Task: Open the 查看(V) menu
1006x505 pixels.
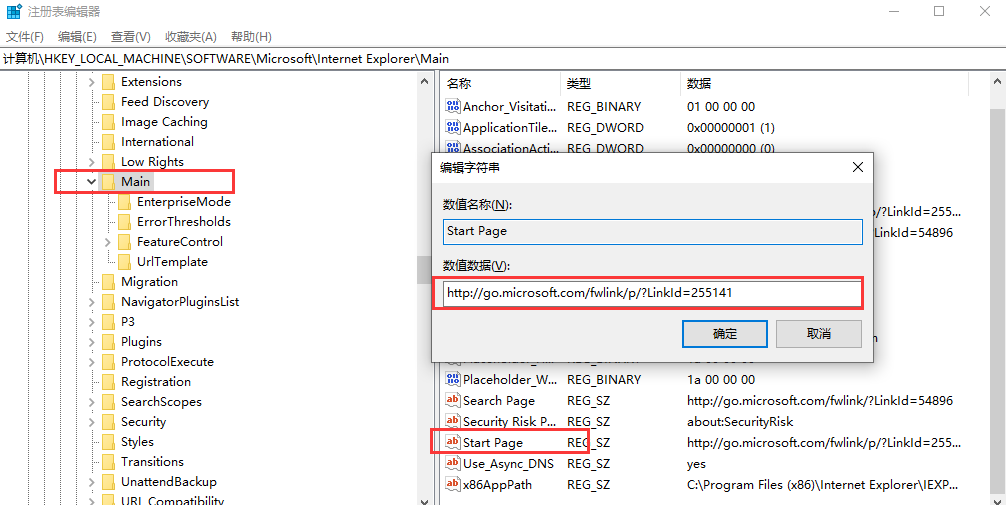Action: point(131,37)
